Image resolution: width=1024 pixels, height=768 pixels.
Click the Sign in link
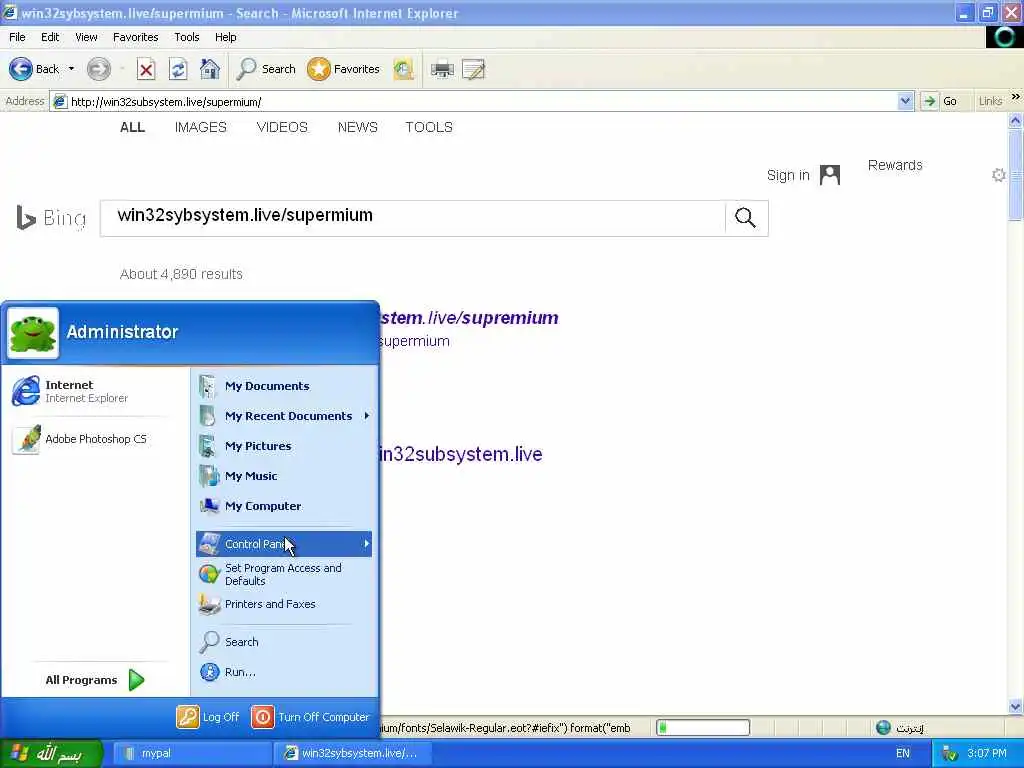788,175
